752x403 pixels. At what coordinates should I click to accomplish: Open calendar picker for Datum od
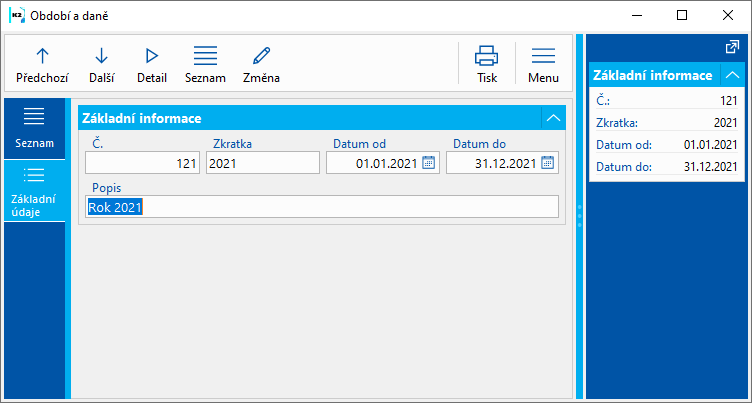coord(428,163)
